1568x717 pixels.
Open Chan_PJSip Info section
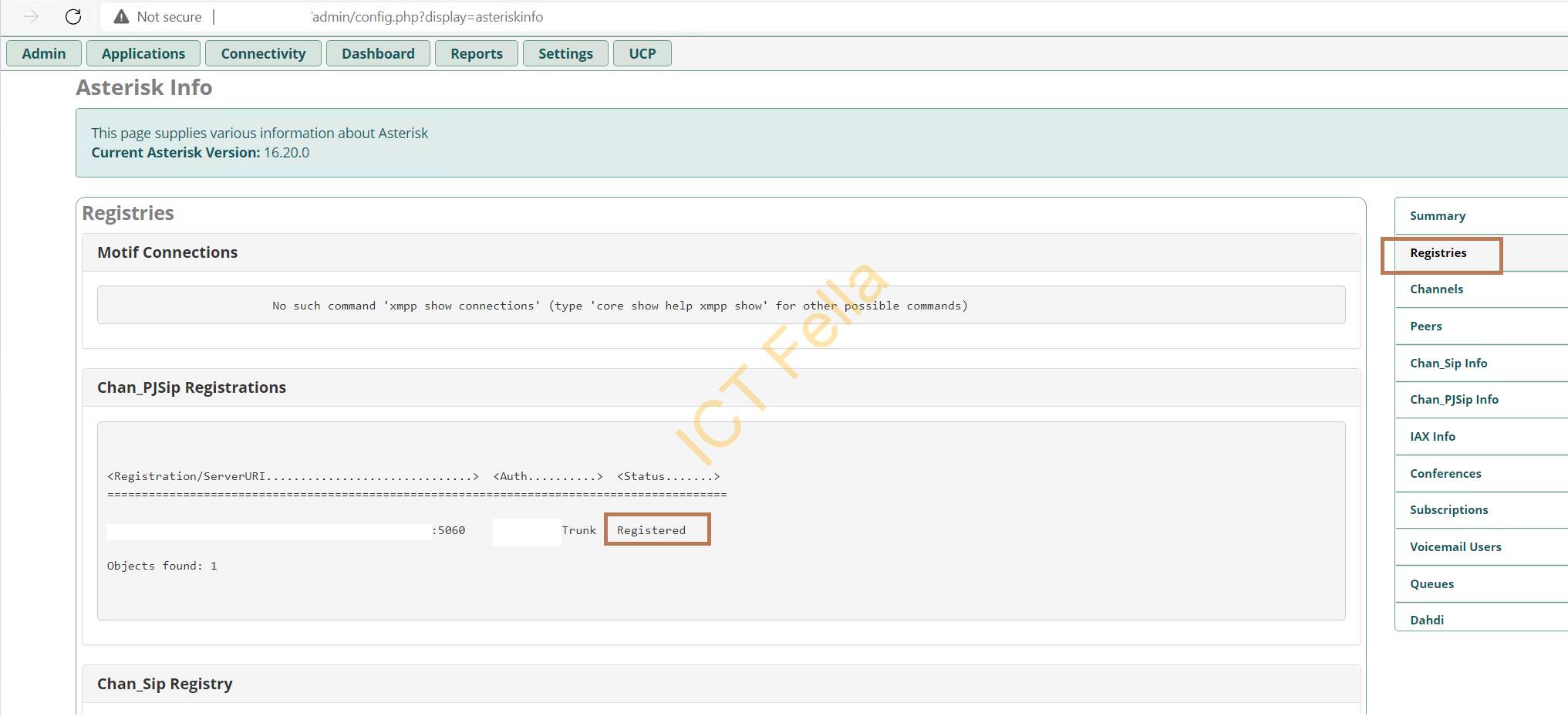point(1481,400)
